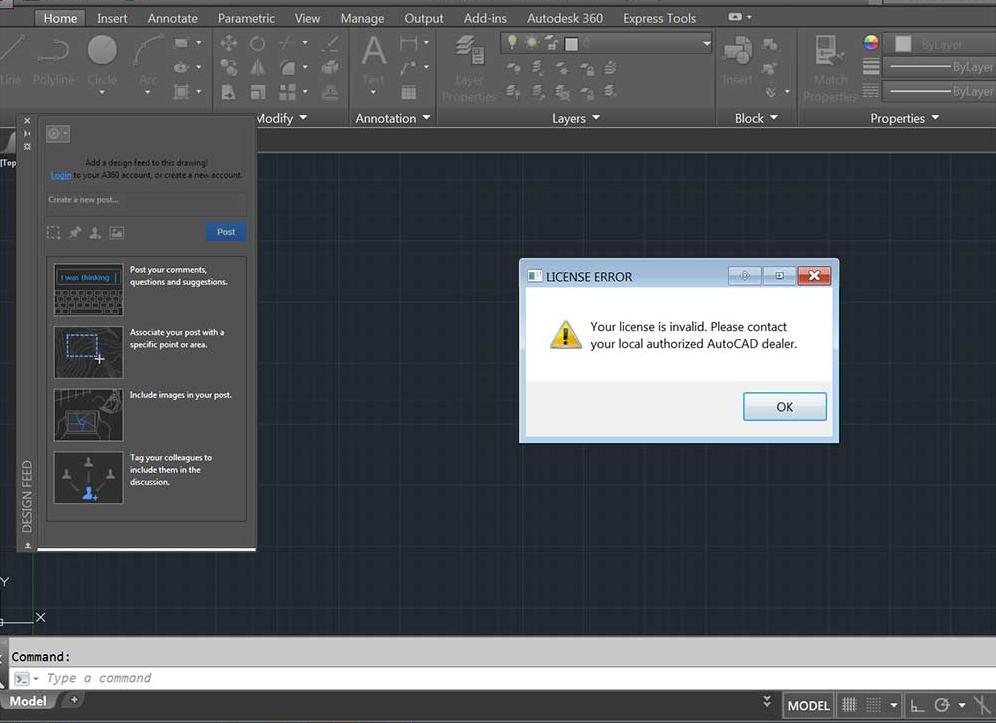Click the Move tool in Modify panel
The width and height of the screenshot is (996, 723).
(x=229, y=43)
